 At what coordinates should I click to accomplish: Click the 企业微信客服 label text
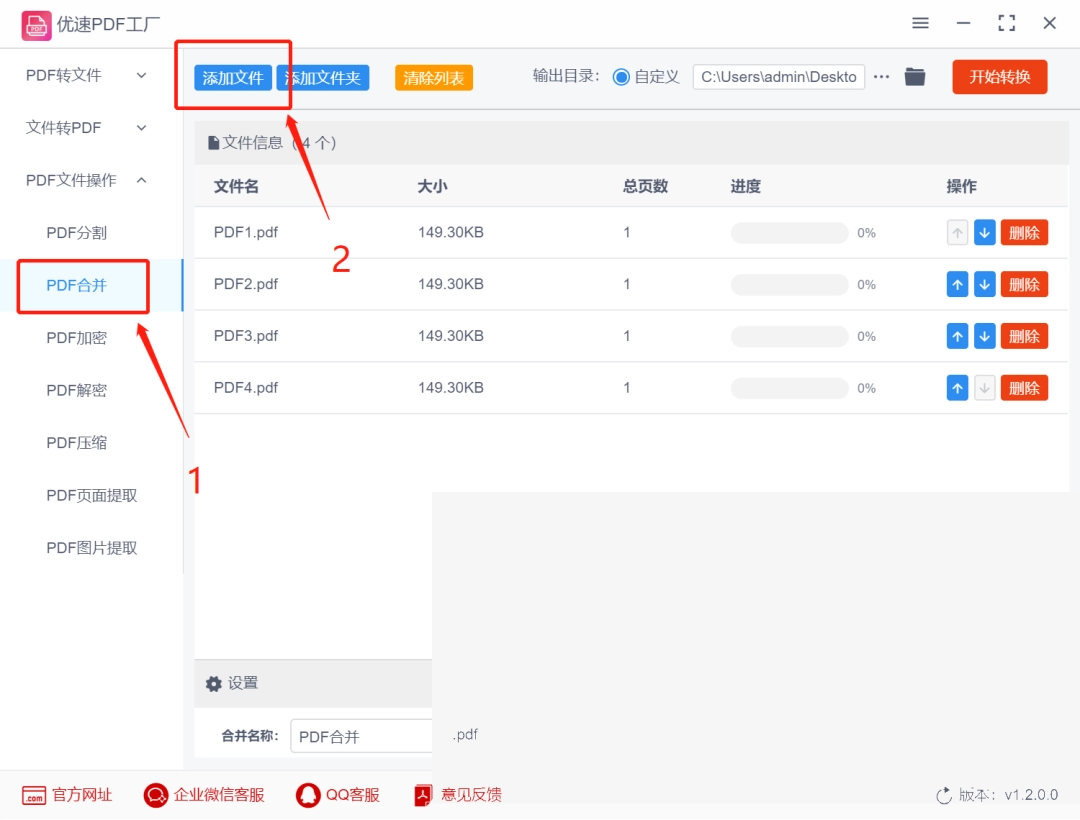[219, 795]
